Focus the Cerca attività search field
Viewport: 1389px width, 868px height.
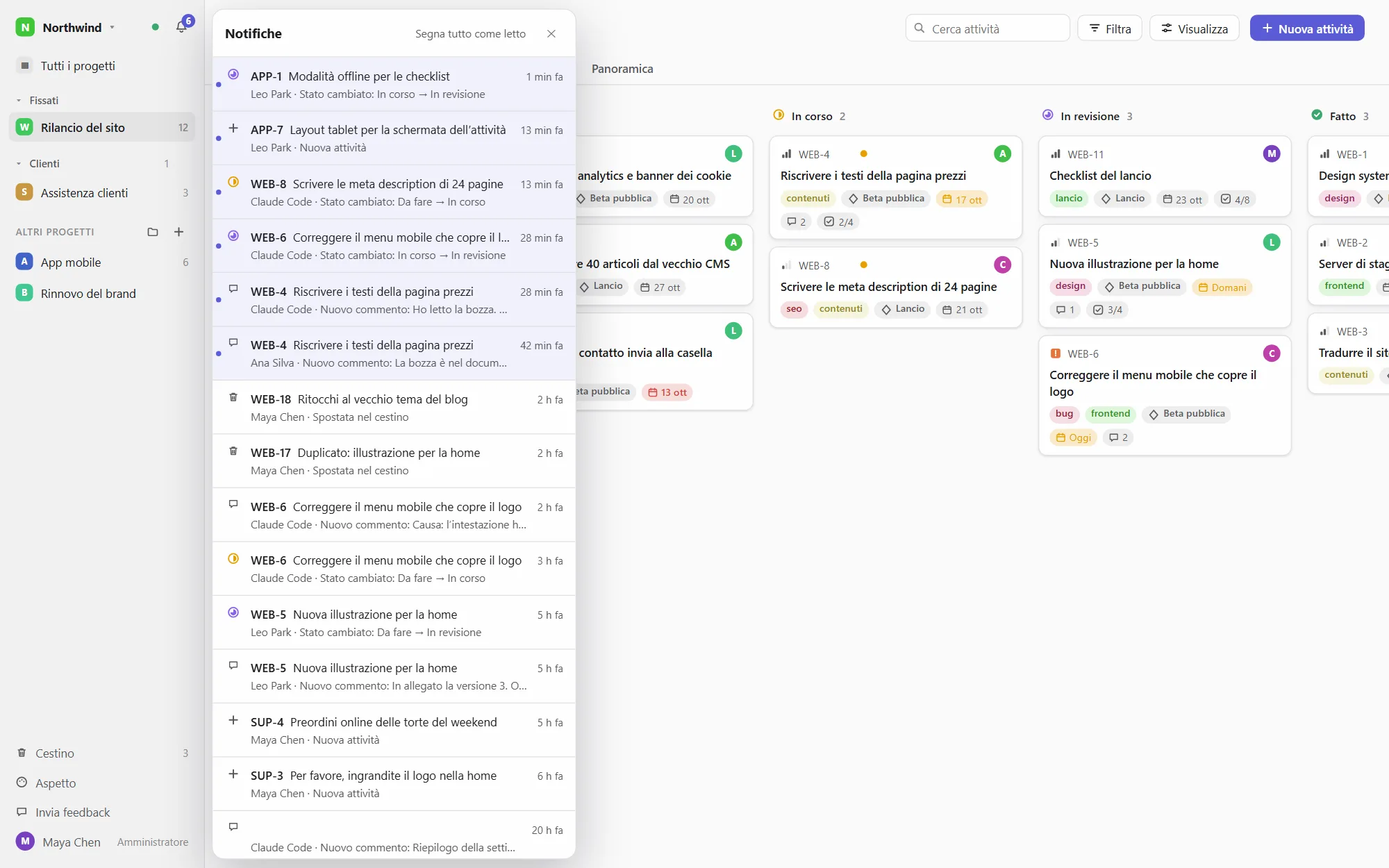point(987,28)
